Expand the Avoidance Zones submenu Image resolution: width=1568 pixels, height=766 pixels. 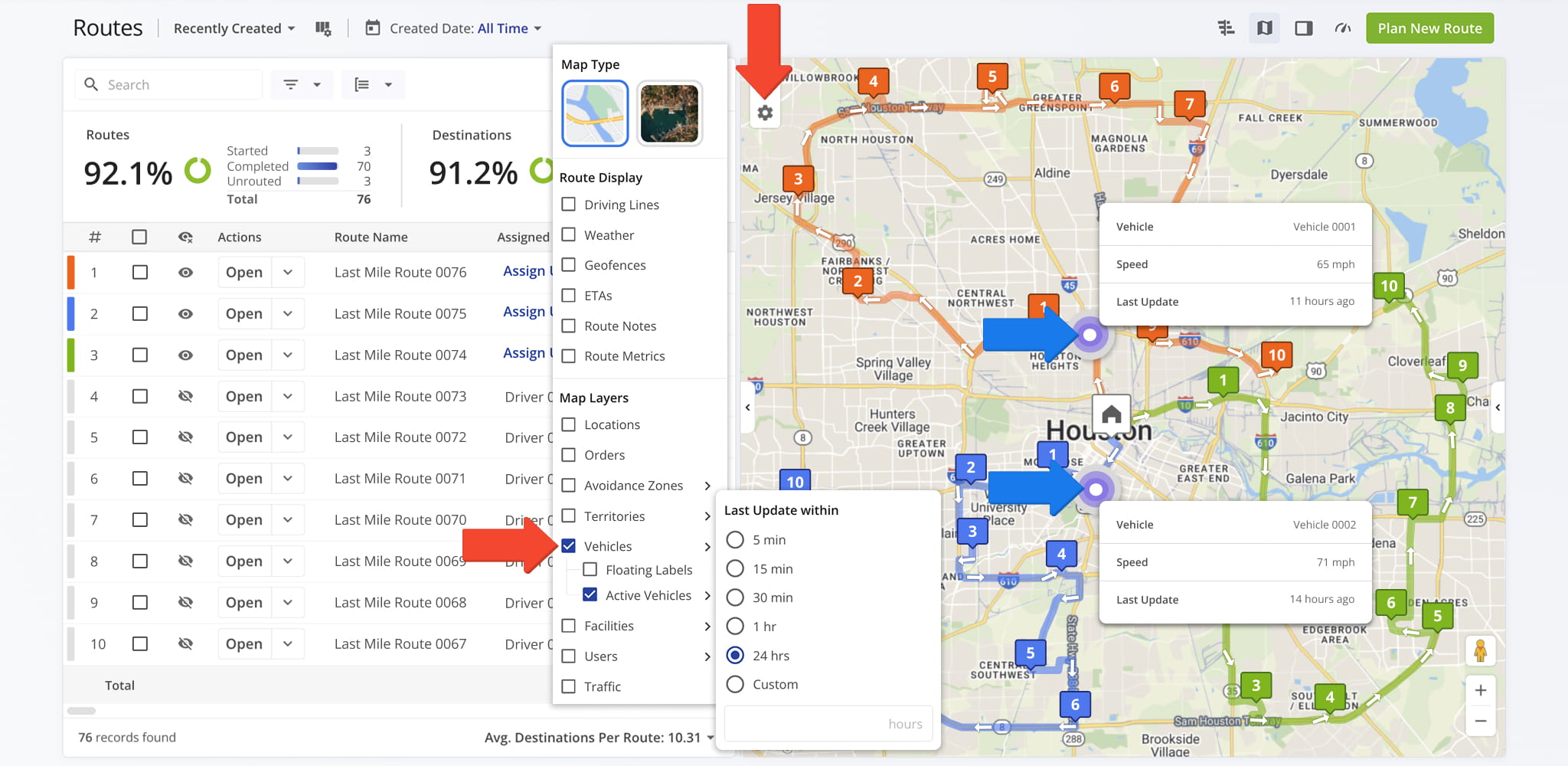click(707, 486)
